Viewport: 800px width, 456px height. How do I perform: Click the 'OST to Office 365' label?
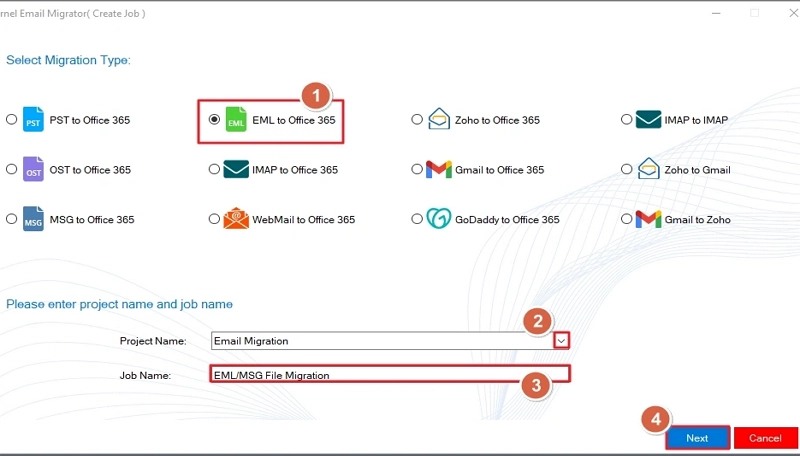90,170
